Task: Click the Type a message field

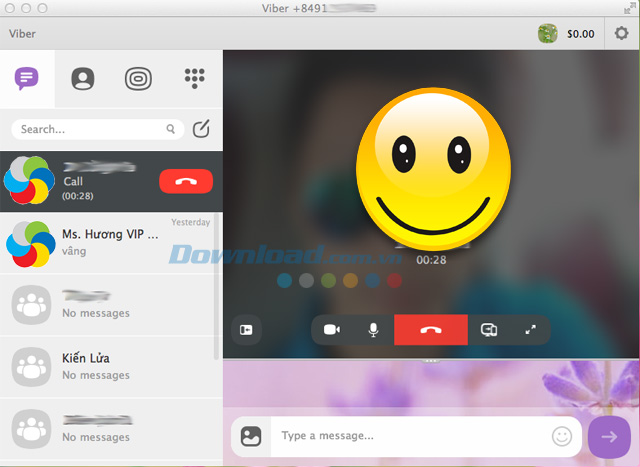Action: click(x=410, y=436)
